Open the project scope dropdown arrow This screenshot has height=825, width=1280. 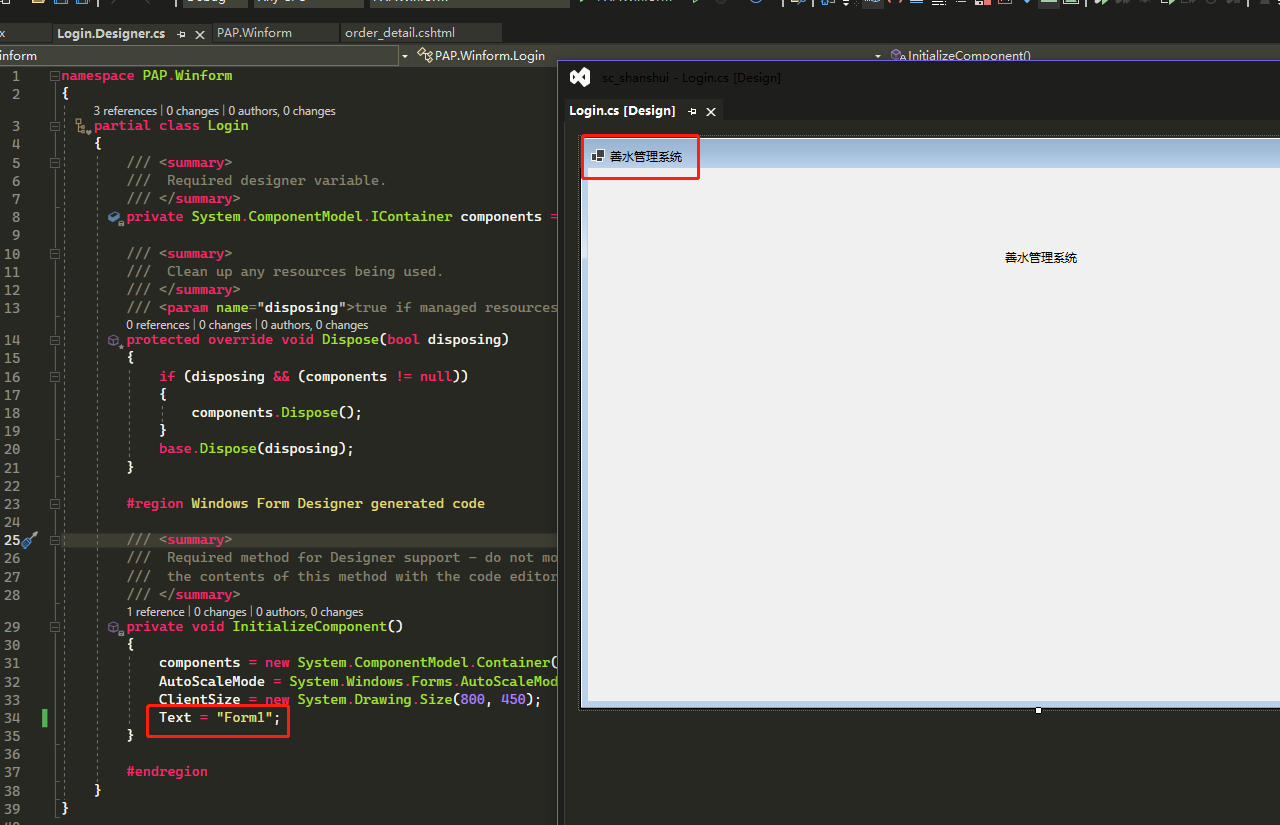coord(405,56)
